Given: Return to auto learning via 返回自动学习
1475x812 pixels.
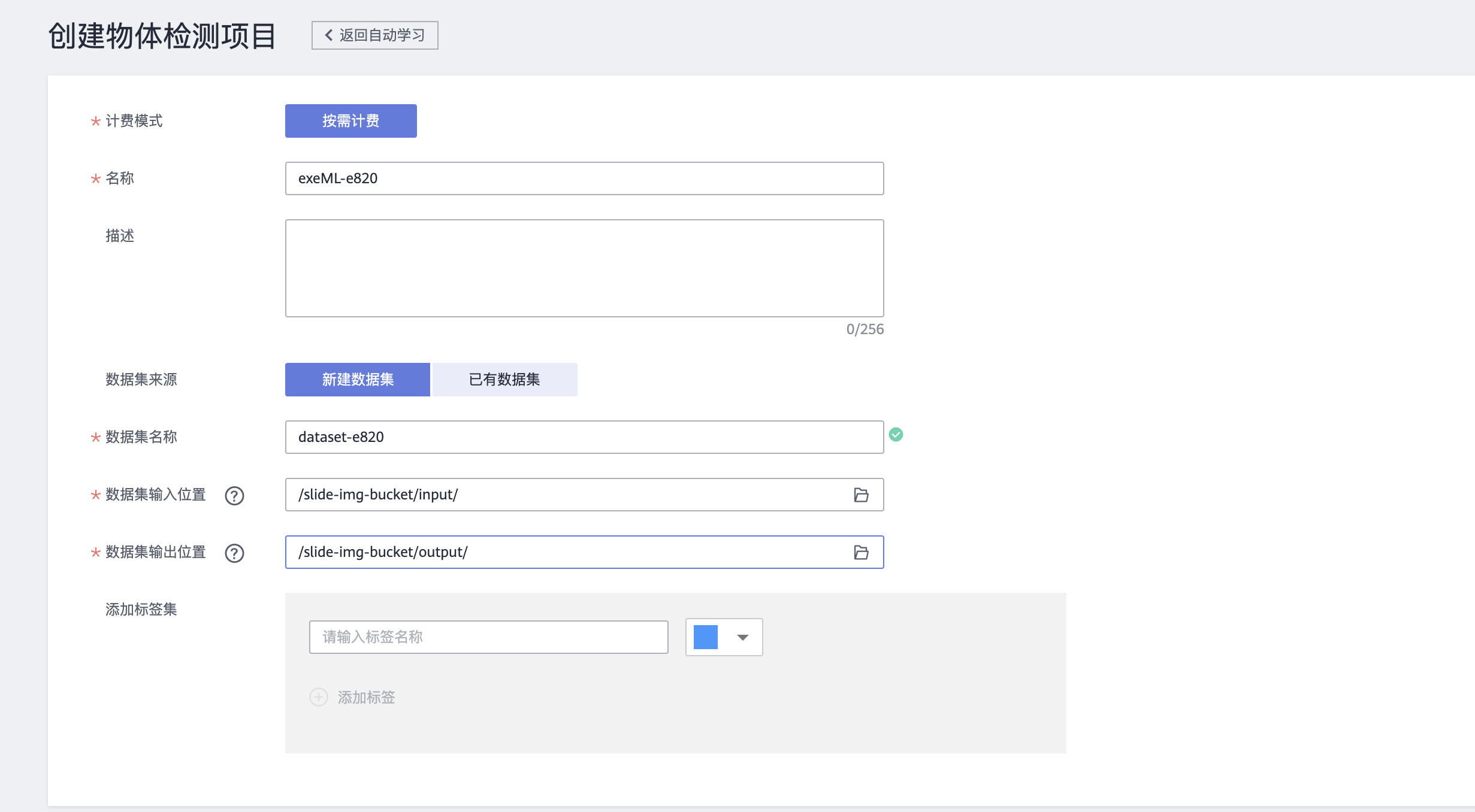Looking at the screenshot, I should click(x=382, y=35).
